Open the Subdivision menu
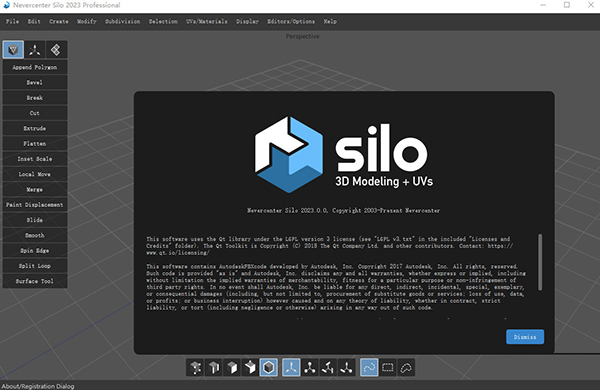600x390 pixels. [122, 21]
